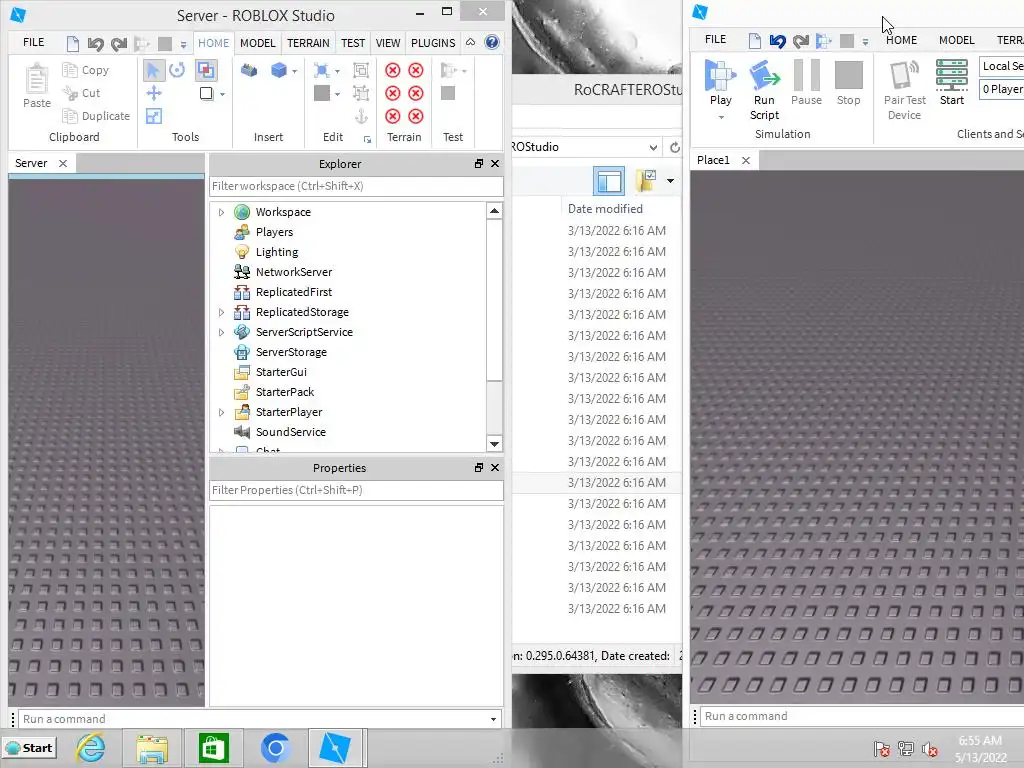Viewport: 1024px width, 768px height.
Task: Click Play in the Place1 Simulation group
Action: click(720, 84)
